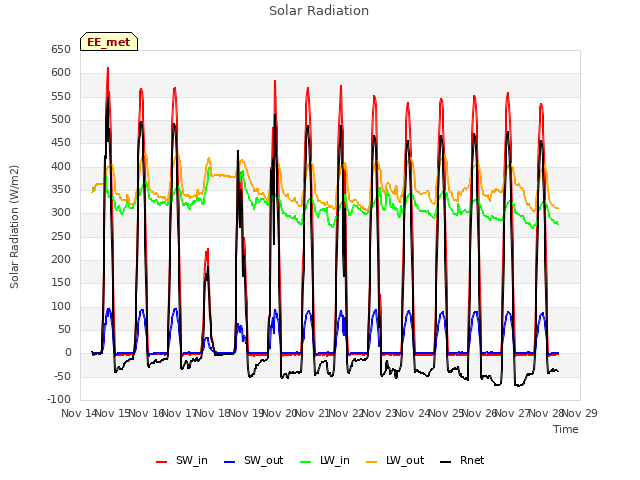The image size is (640, 480).
Task: Click the 550 y-axis tick label
Action: tap(61, 96)
